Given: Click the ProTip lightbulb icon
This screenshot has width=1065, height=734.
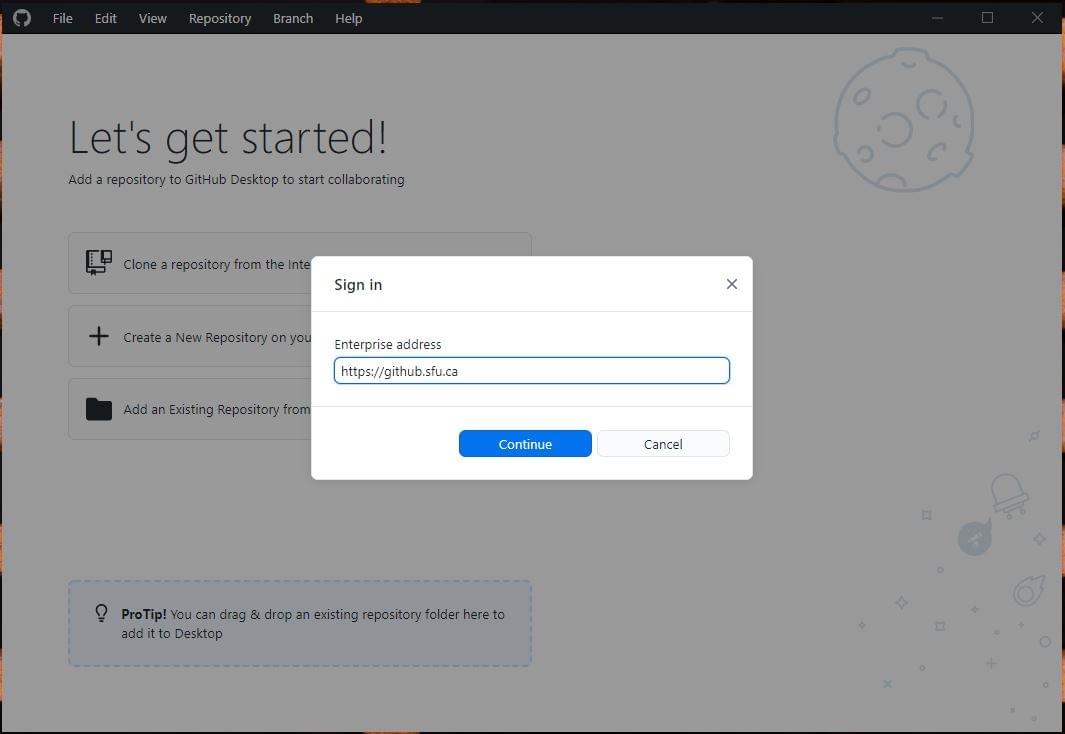Looking at the screenshot, I should click(x=101, y=613).
